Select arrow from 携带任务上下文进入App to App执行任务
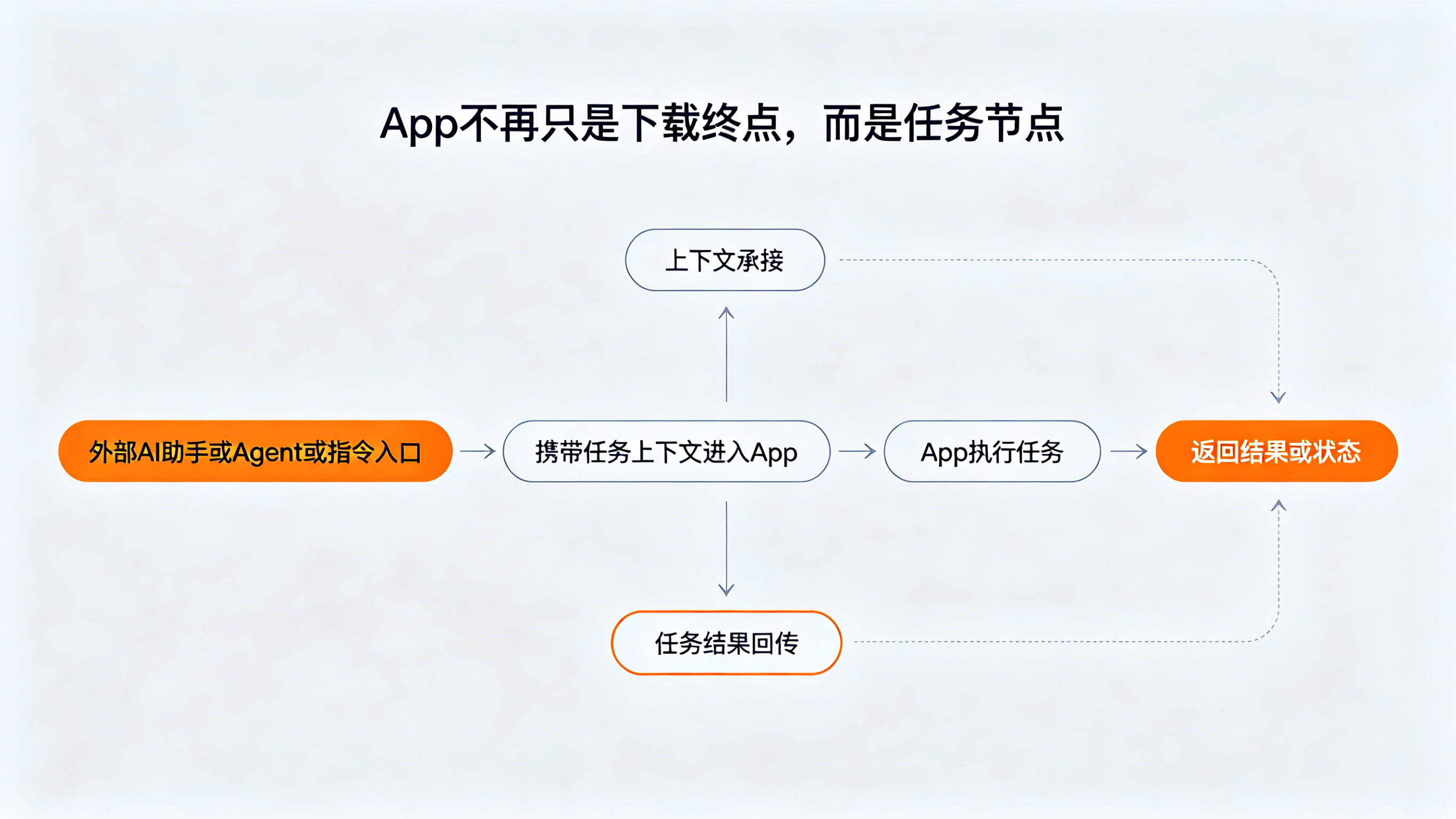 coord(857,451)
